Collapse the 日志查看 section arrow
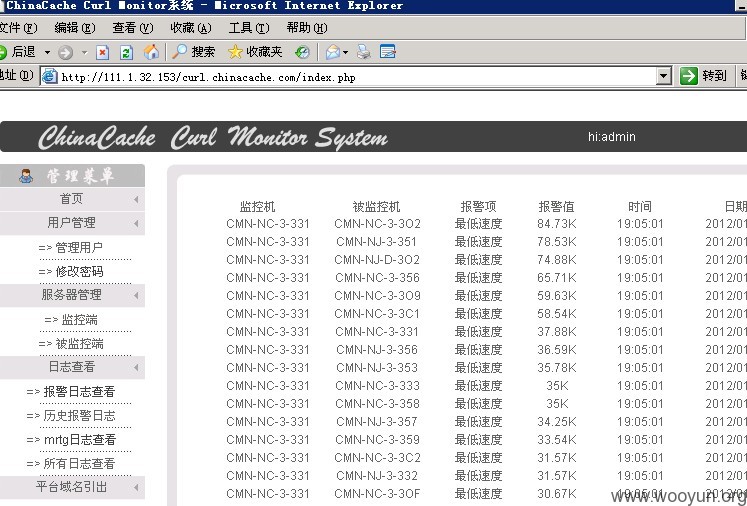Viewport: 747px width, 506px height. (x=136, y=367)
